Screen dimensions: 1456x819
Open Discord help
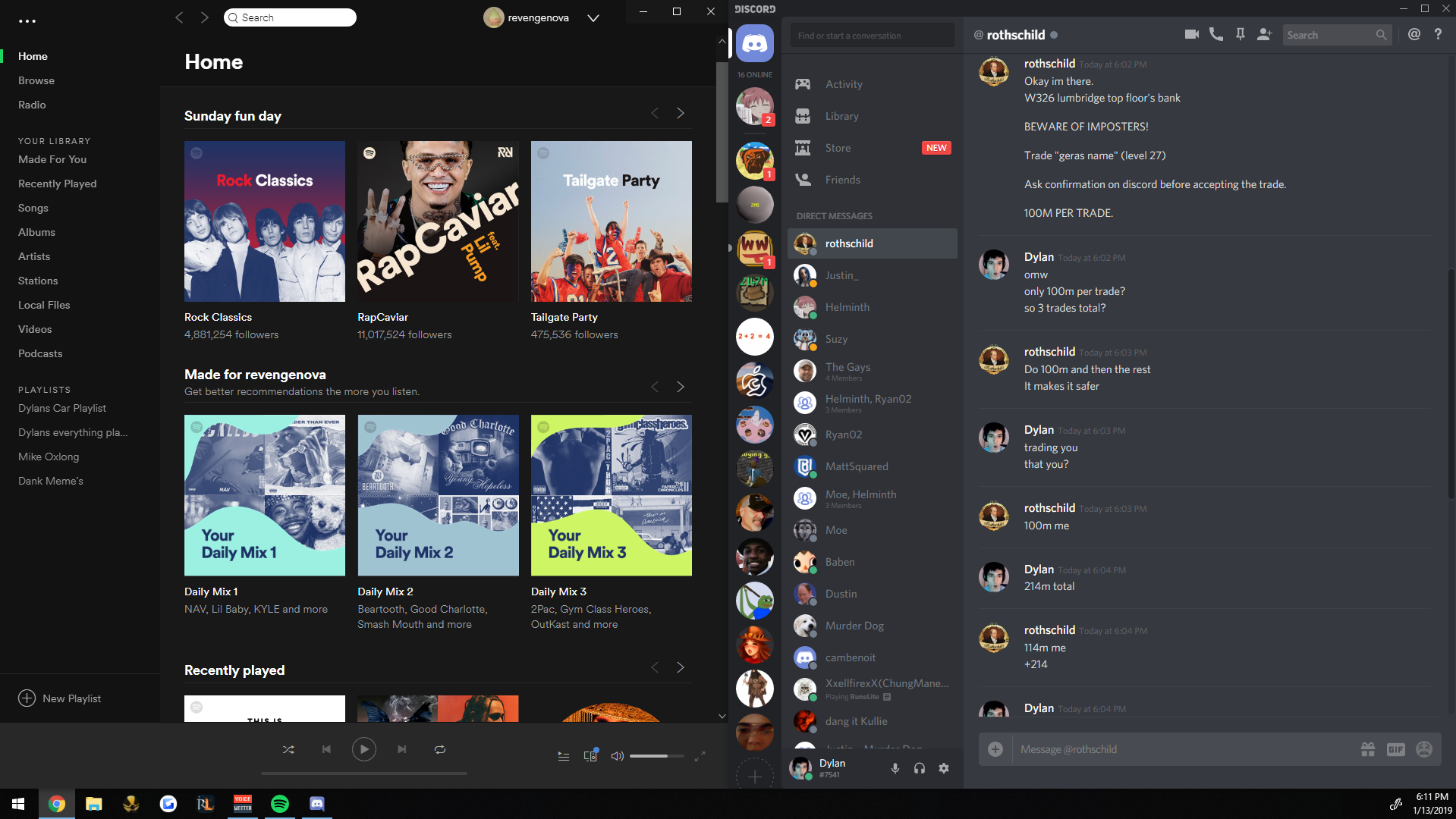coord(1438,34)
